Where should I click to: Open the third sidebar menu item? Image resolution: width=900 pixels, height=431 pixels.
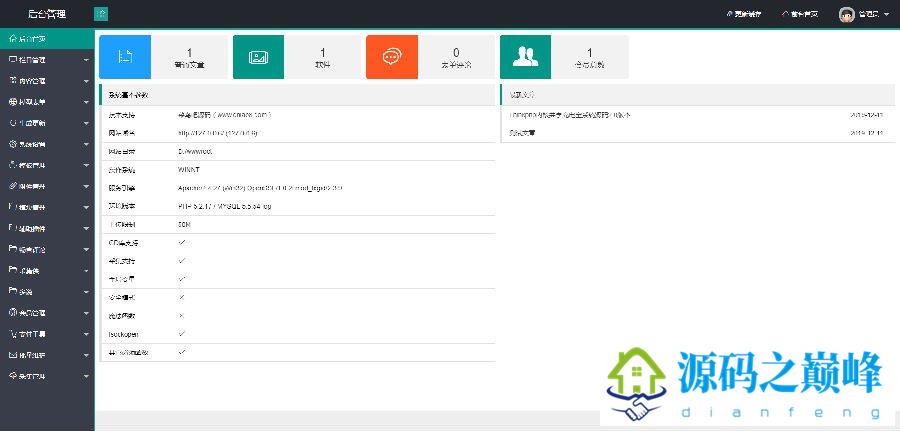(x=40, y=81)
